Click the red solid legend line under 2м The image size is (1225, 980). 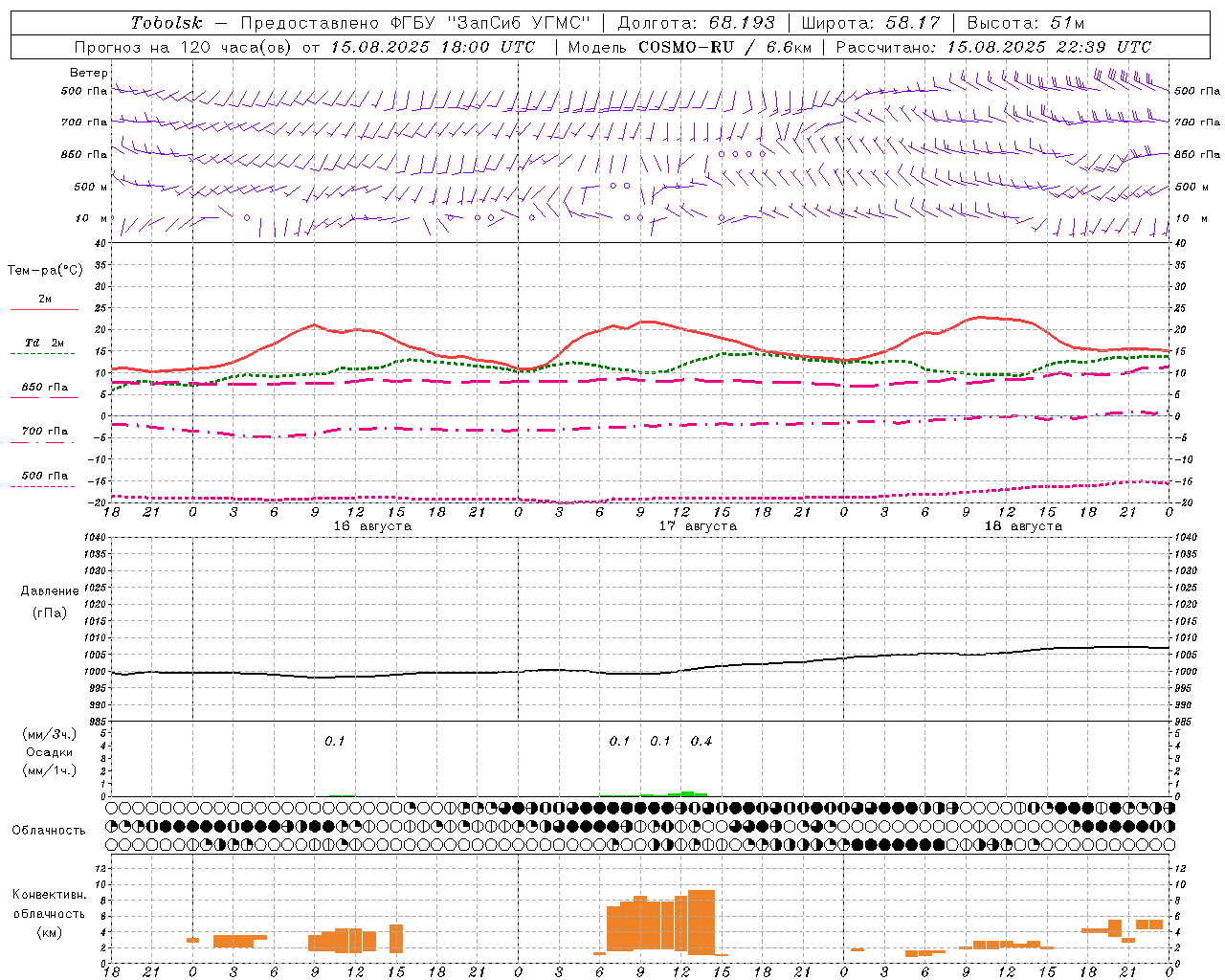44,310
